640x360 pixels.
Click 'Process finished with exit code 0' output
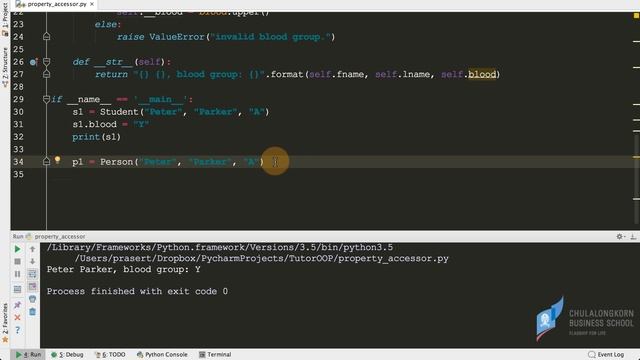click(x=137, y=291)
